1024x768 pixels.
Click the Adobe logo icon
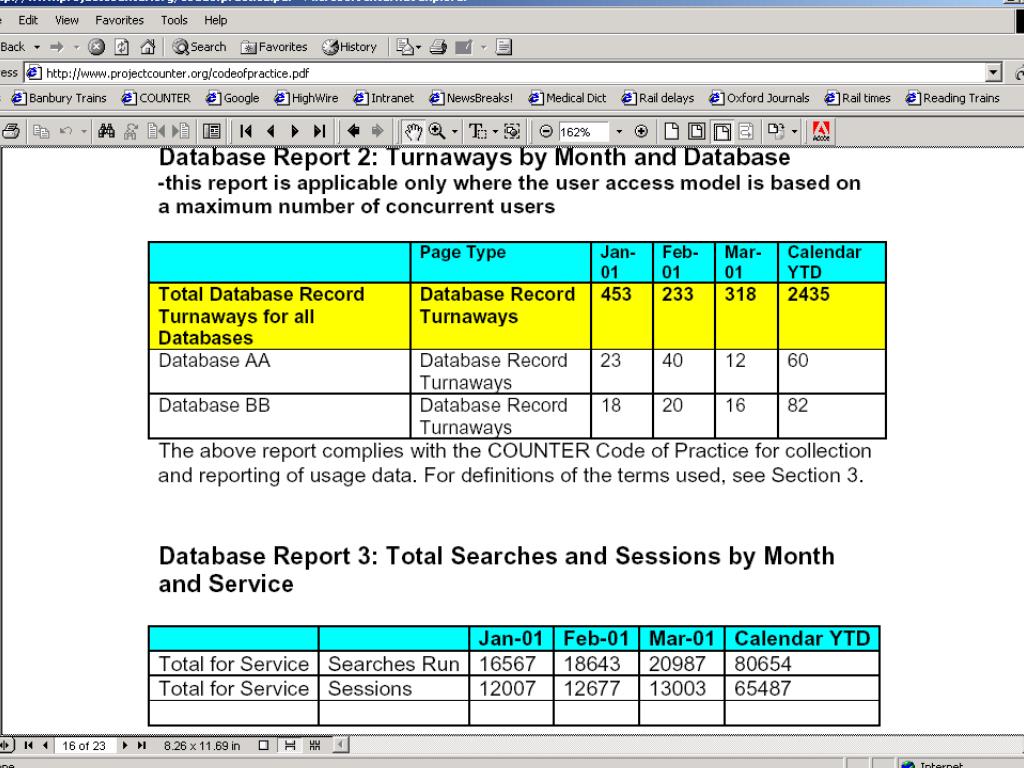pyautogui.click(x=821, y=131)
